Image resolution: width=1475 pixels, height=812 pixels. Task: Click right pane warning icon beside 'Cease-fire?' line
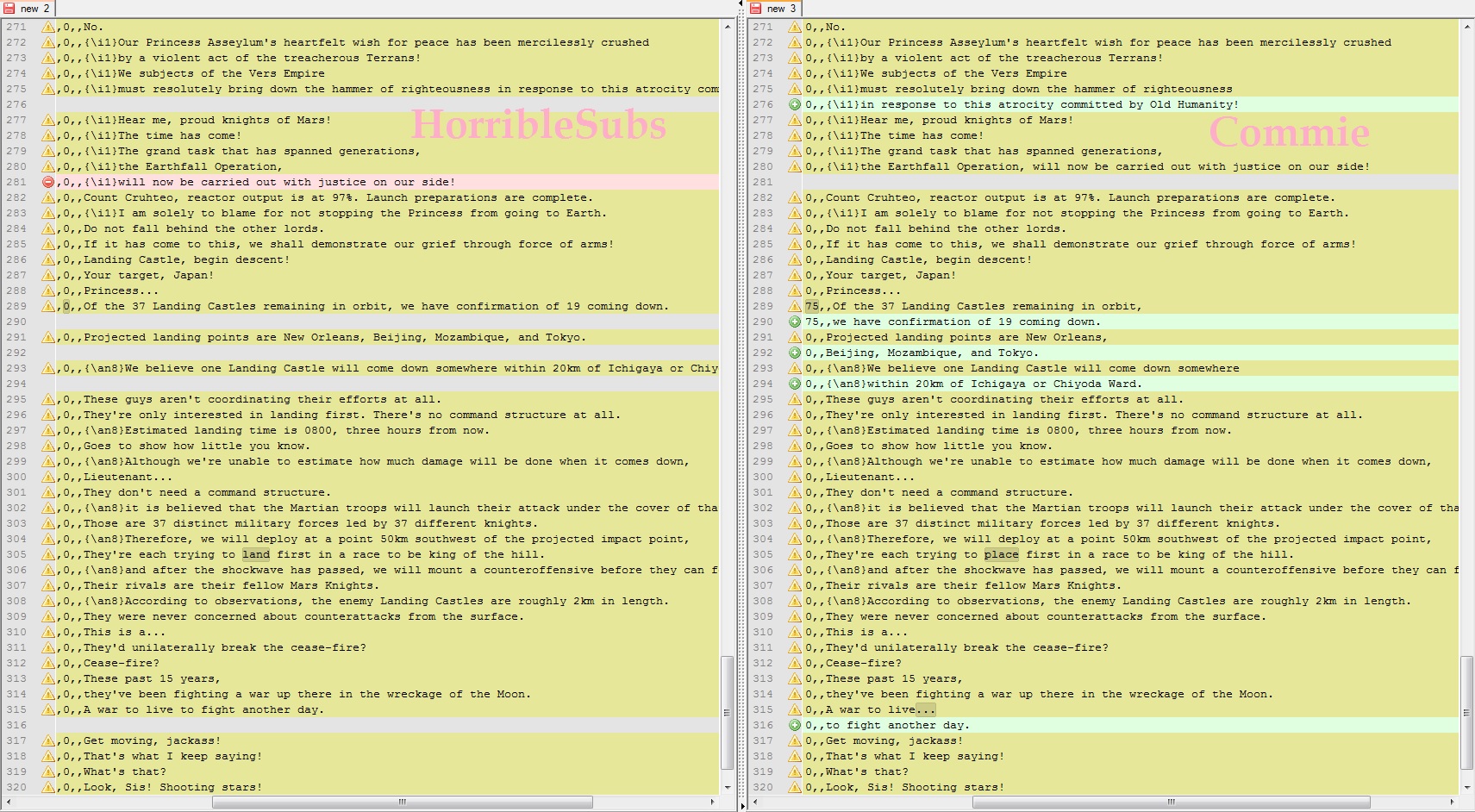coord(795,663)
